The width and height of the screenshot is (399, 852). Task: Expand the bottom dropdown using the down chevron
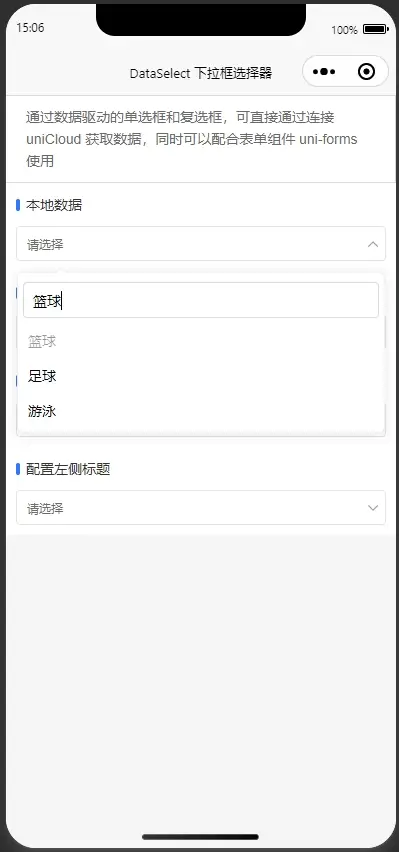click(373, 508)
